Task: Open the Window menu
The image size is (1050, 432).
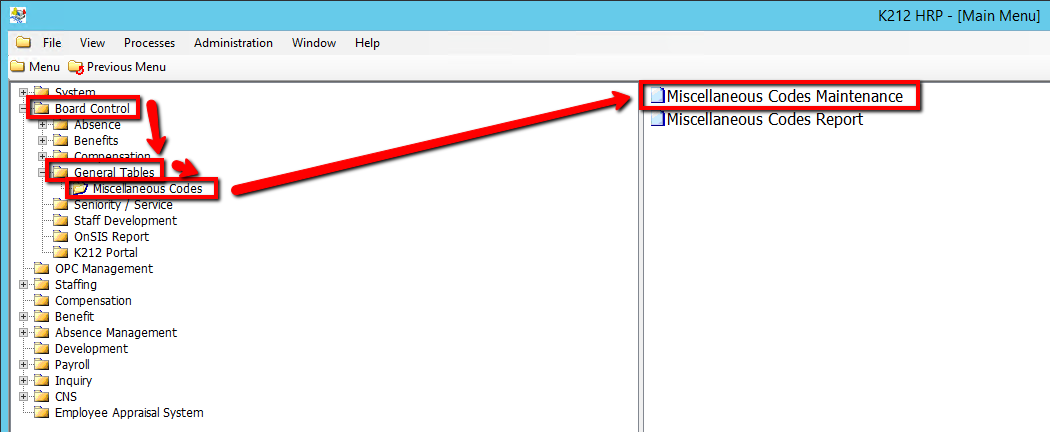Action: (313, 43)
